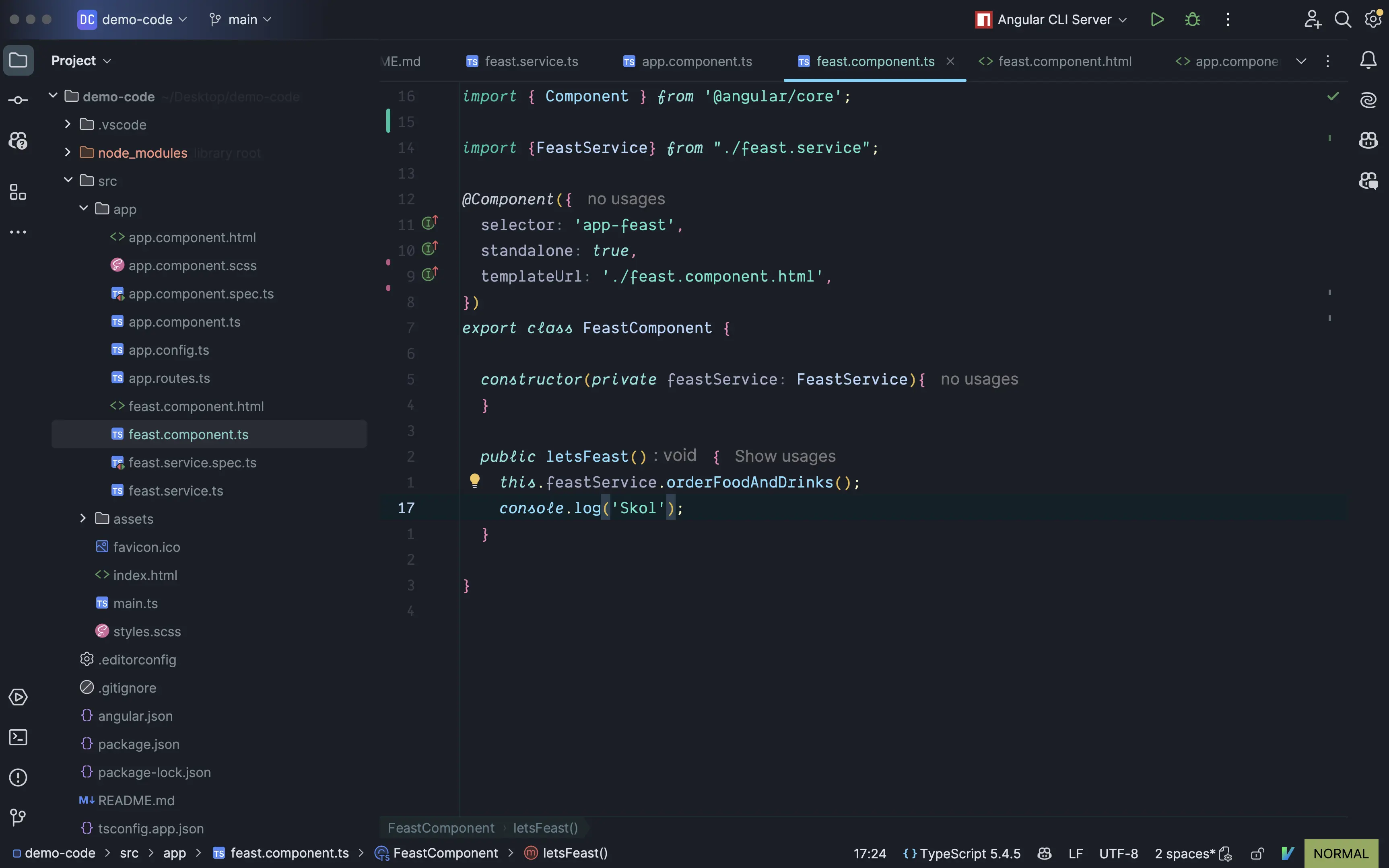Expand the assets folder
The width and height of the screenshot is (1389, 868).
[x=83, y=518]
